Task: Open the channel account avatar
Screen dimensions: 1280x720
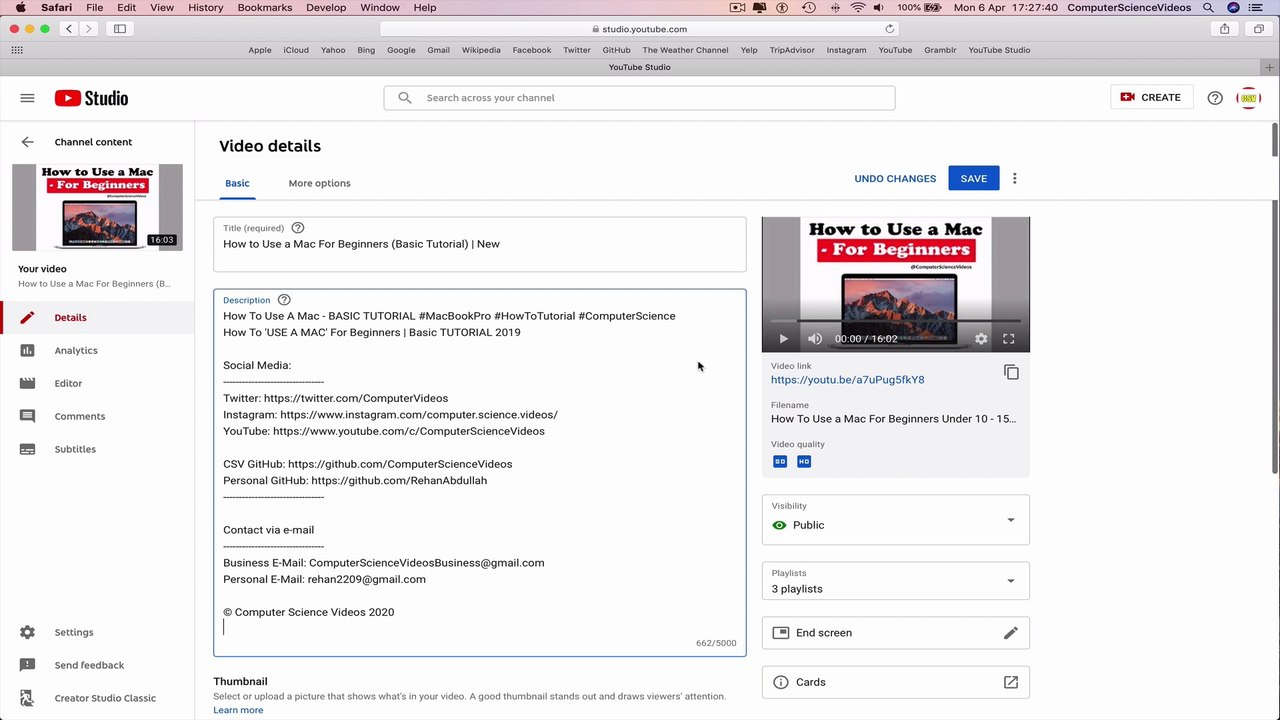Action: [1248, 98]
